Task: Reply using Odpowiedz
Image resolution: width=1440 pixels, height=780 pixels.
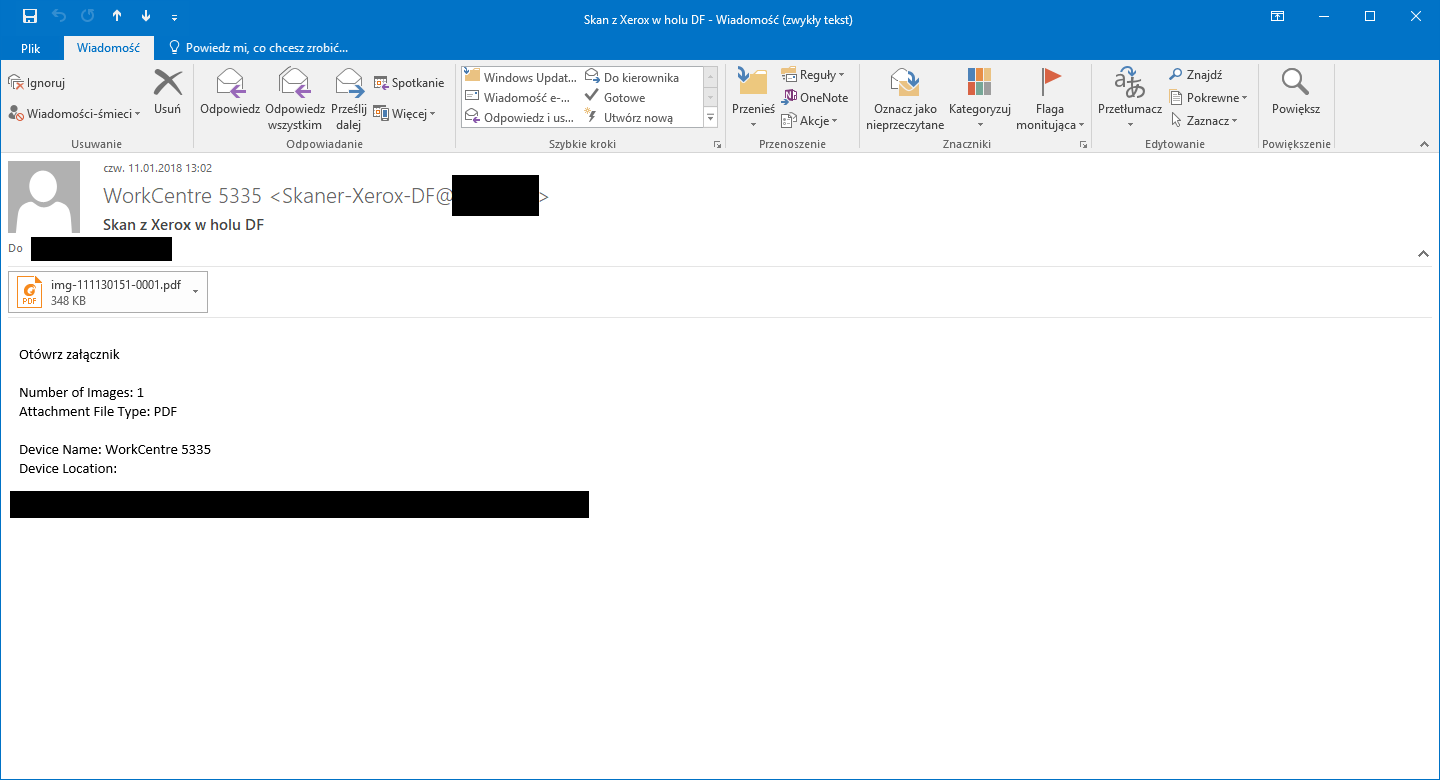Action: [230, 92]
